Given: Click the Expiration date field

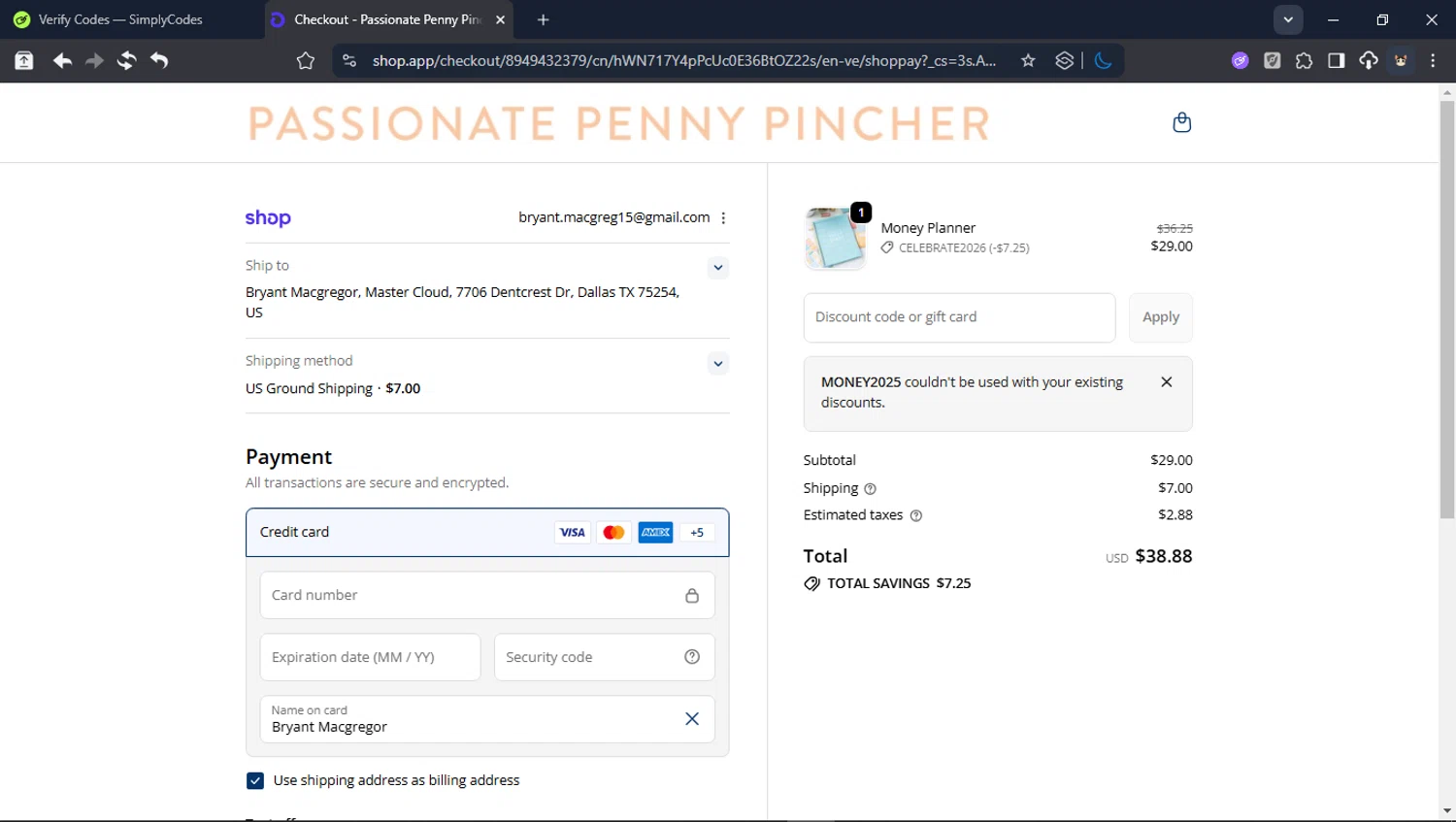Looking at the screenshot, I should pyautogui.click(x=370, y=657).
